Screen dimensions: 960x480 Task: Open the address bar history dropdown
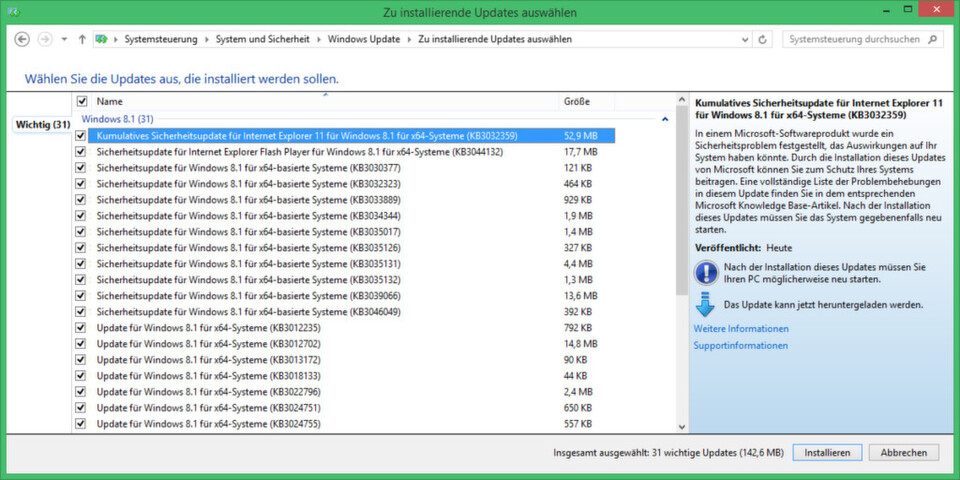(745, 39)
